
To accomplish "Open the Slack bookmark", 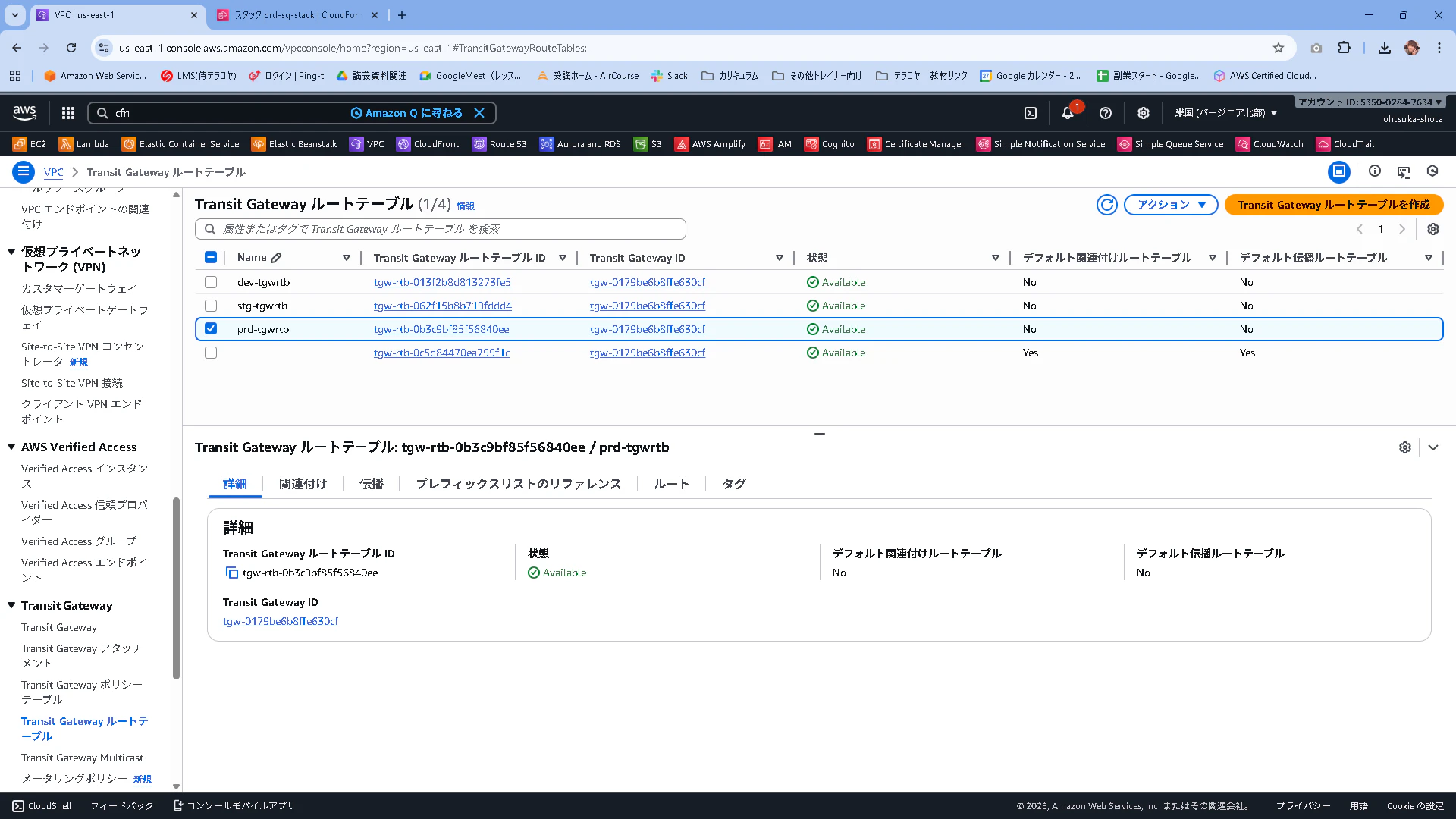I will pyautogui.click(x=670, y=76).
